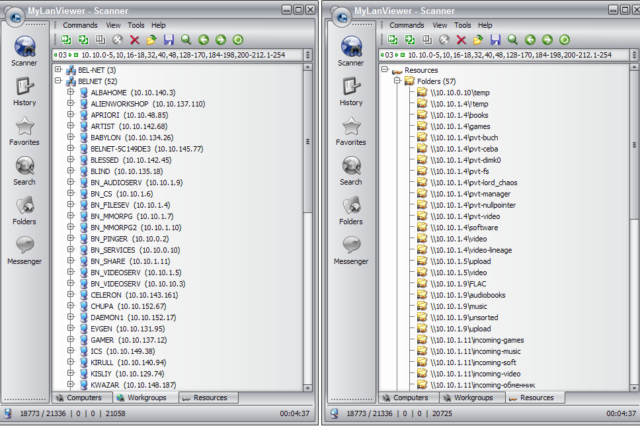Image resolution: width=640 pixels, height=426 pixels.
Task: Click the round application orb in left window
Action: click(16, 17)
